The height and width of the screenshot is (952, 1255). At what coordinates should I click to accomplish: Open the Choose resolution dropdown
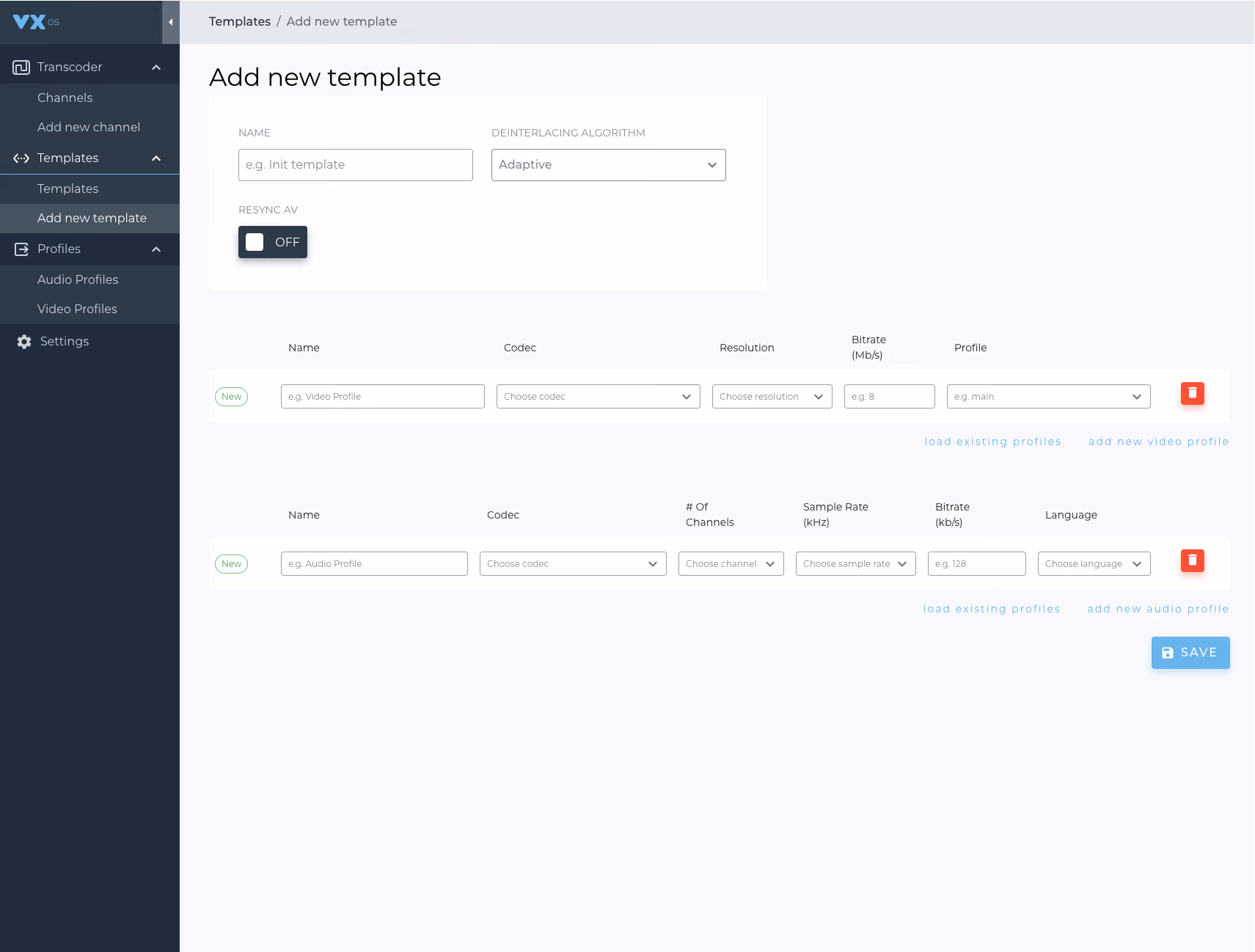pos(772,397)
